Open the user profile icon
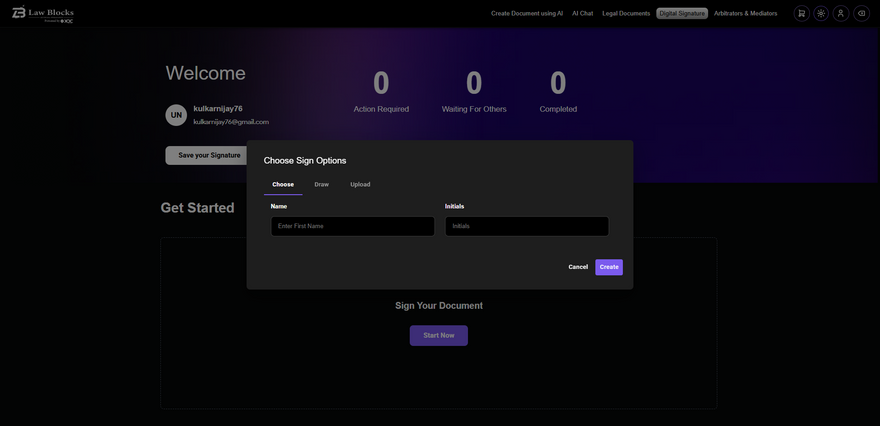 (841, 13)
